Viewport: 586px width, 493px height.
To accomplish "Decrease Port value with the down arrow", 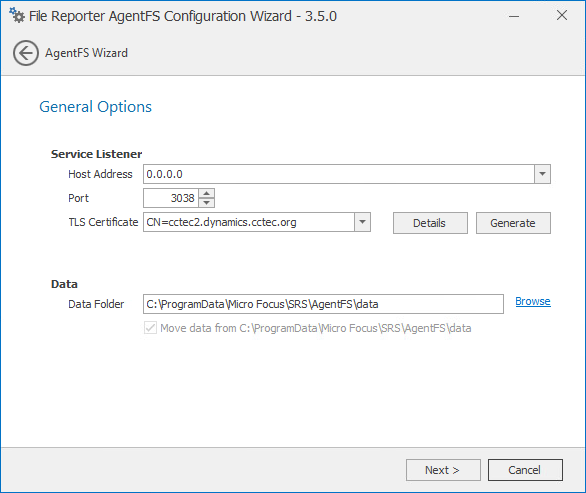I will coord(207,203).
